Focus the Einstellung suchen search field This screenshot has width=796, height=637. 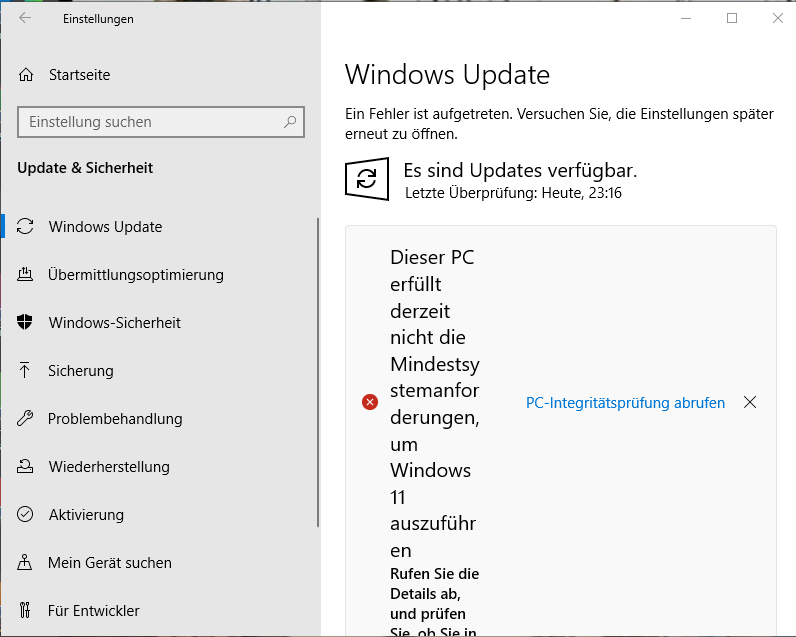click(161, 122)
